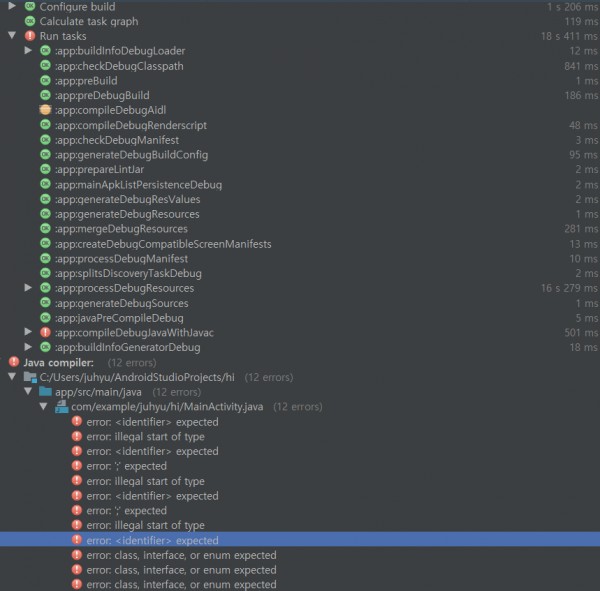The height and width of the screenshot is (591, 600).
Task: Expand the :app:processDebugResources task
Action: coord(28,287)
